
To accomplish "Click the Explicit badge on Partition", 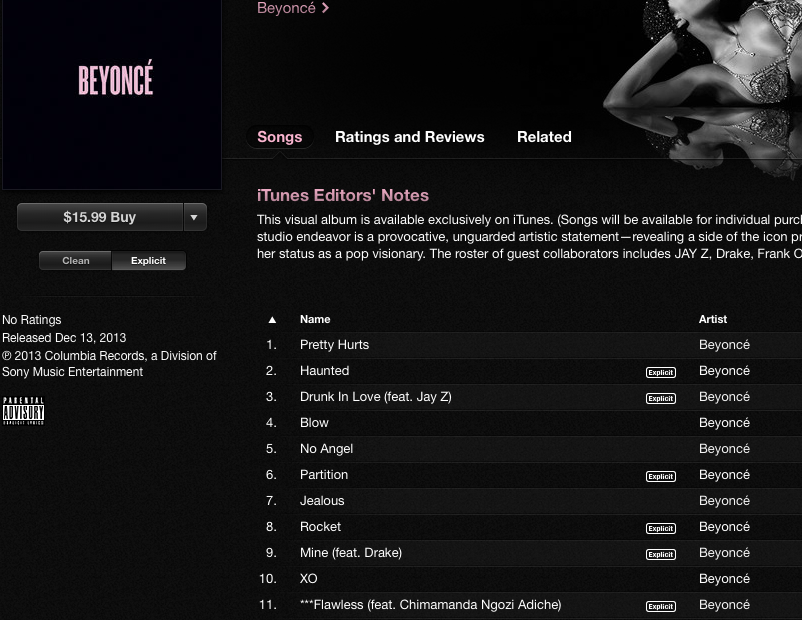I will (660, 476).
